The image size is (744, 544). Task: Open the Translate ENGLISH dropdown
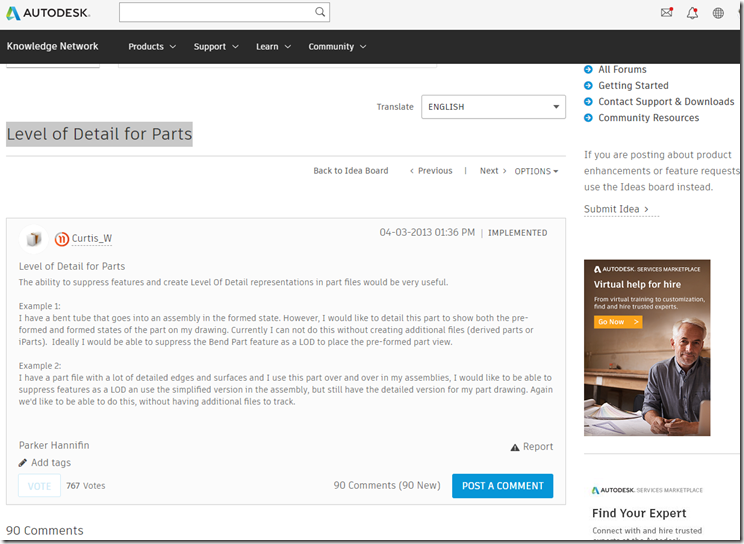point(493,107)
